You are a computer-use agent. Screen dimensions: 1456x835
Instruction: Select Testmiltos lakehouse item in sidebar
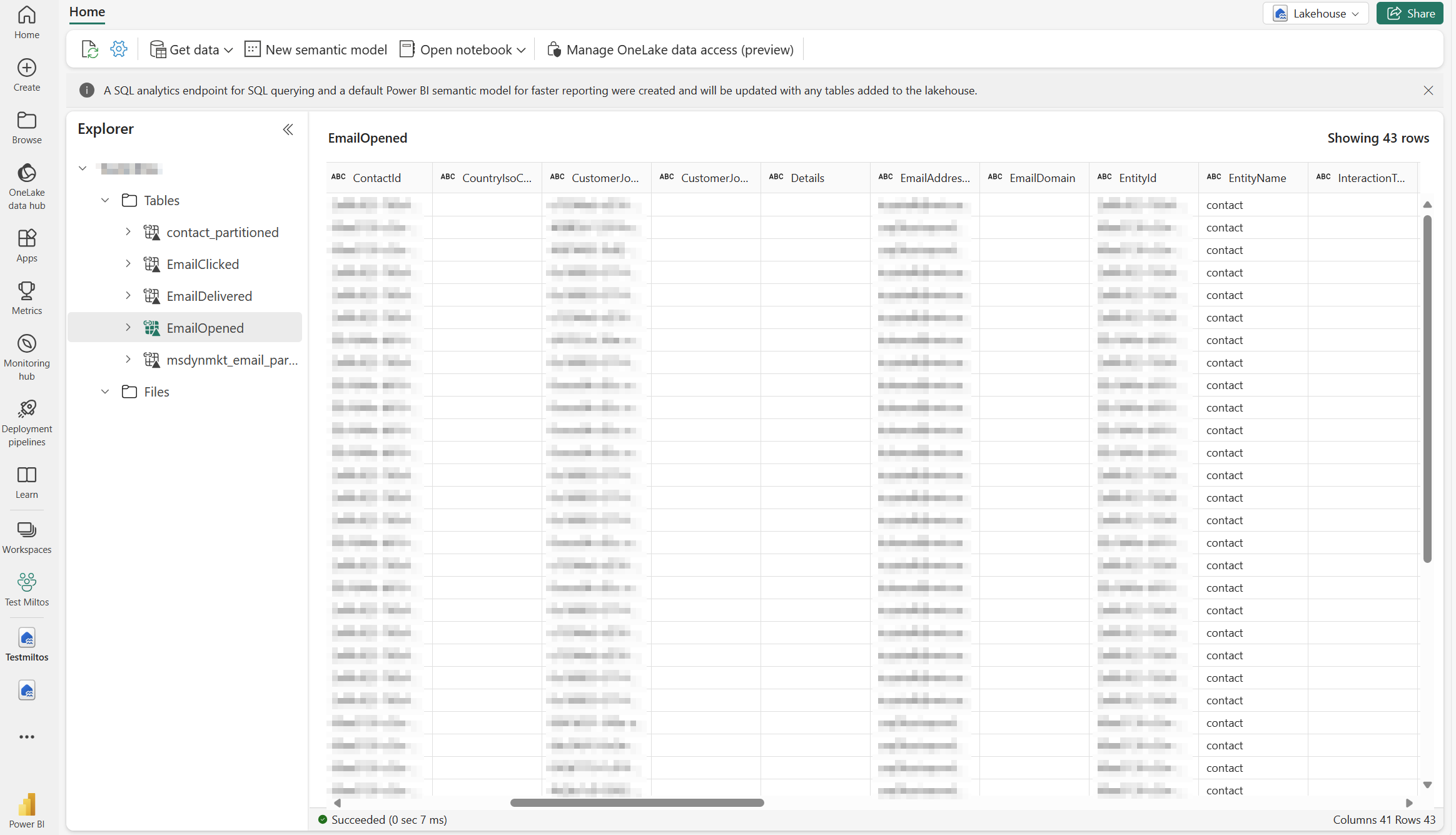(x=27, y=645)
